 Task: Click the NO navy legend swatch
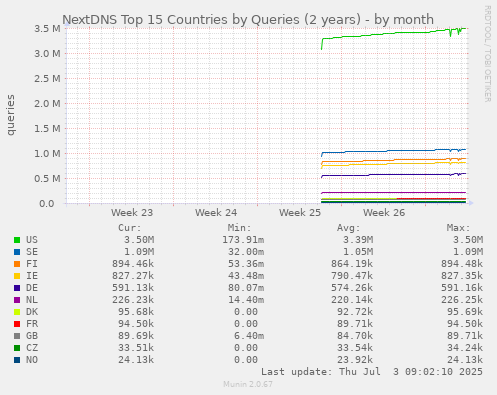(17, 360)
